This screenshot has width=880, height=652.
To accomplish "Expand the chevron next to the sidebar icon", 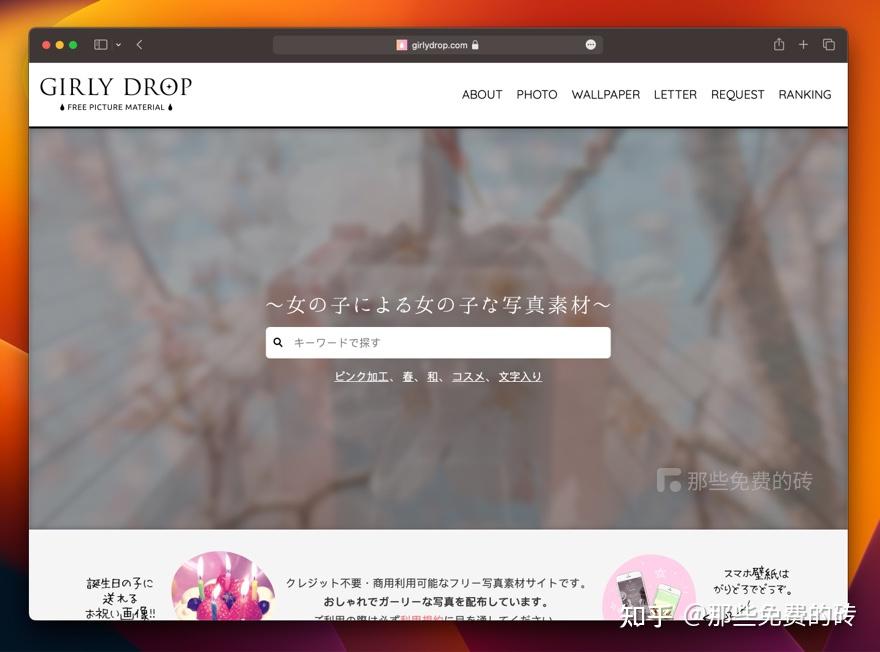I will [x=116, y=44].
